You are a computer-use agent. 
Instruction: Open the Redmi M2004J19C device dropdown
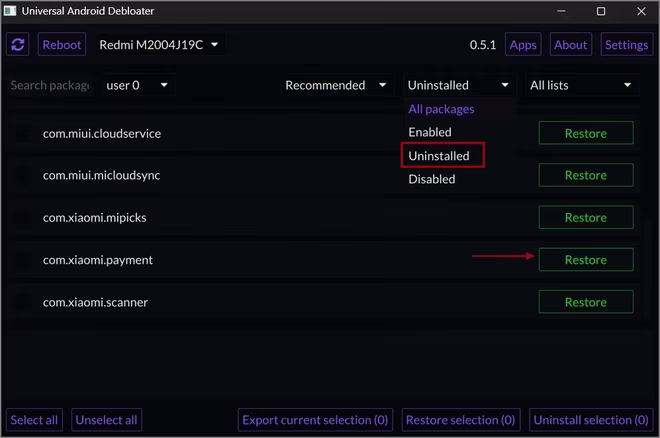click(159, 45)
